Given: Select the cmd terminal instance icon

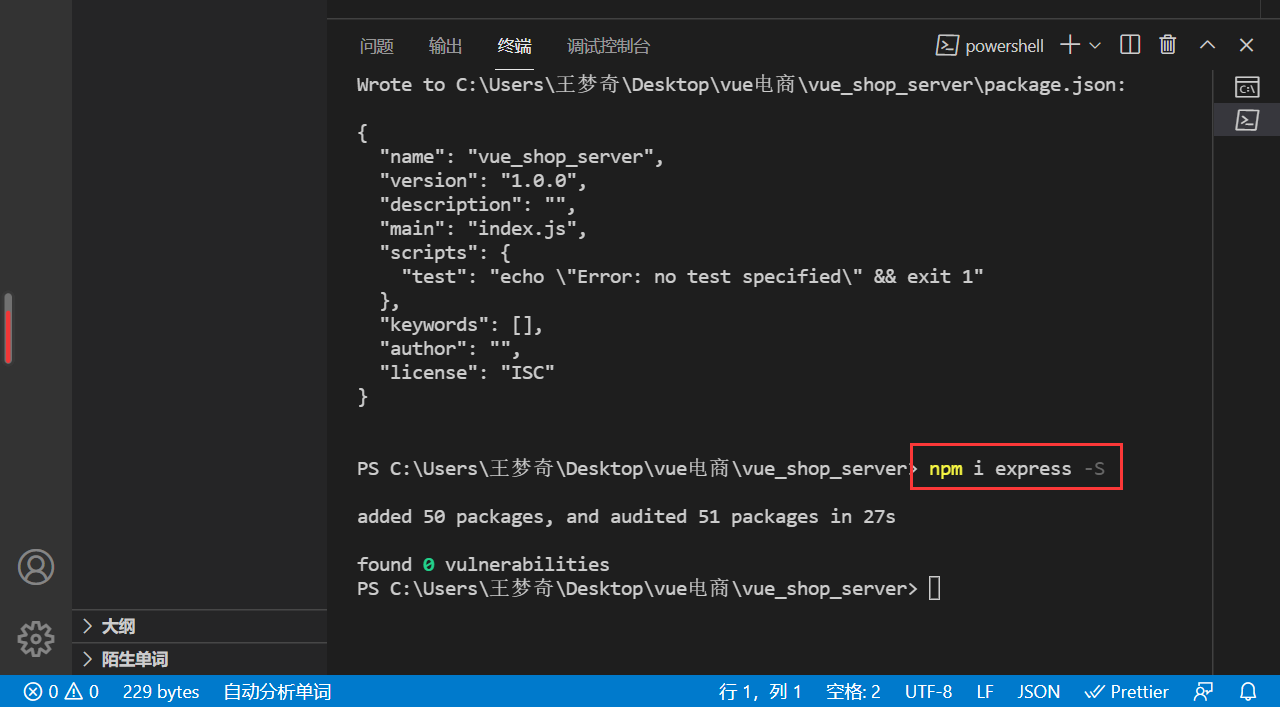Looking at the screenshot, I should pyautogui.click(x=1246, y=87).
